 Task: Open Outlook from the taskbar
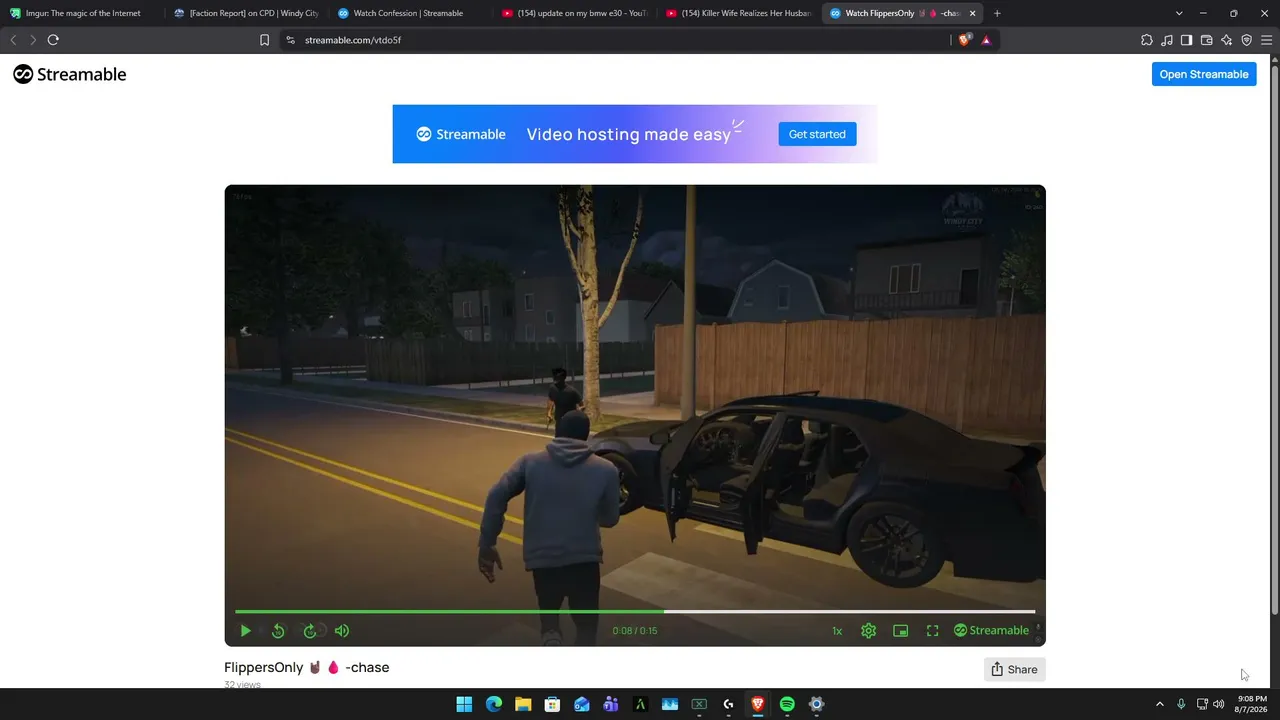click(x=582, y=704)
